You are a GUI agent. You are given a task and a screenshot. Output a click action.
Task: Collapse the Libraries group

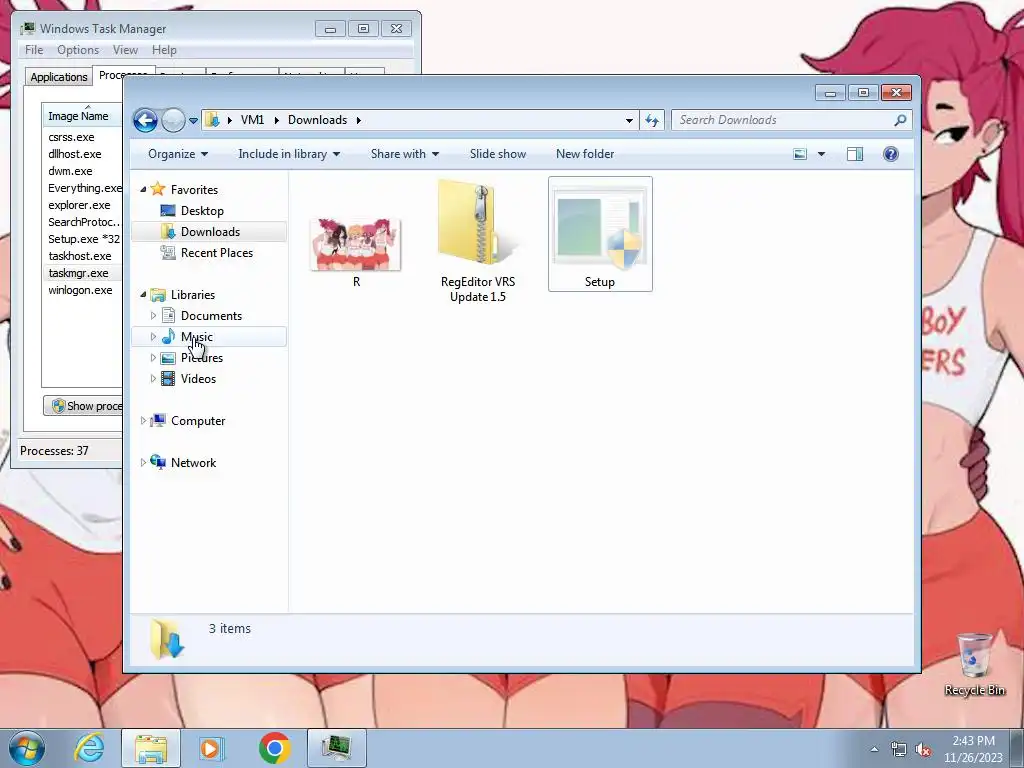pyautogui.click(x=144, y=295)
